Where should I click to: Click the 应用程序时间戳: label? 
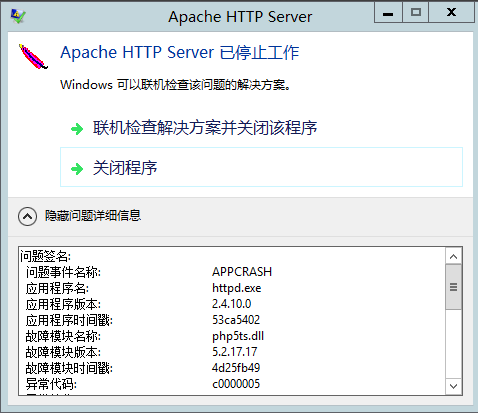(x=69, y=320)
